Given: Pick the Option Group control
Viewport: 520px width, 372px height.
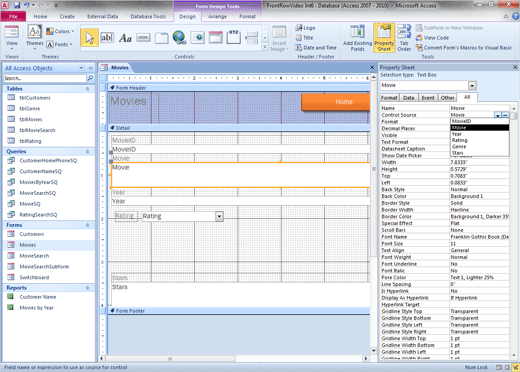Looking at the screenshot, I should (x=233, y=37).
